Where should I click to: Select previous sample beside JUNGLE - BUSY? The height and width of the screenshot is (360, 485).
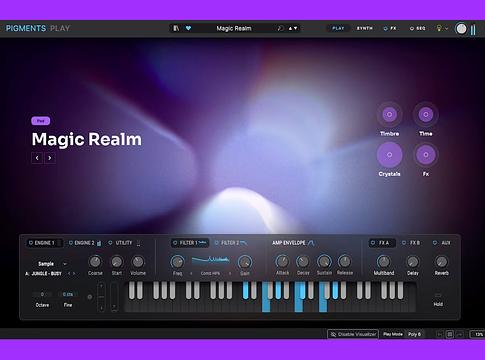click(69, 273)
